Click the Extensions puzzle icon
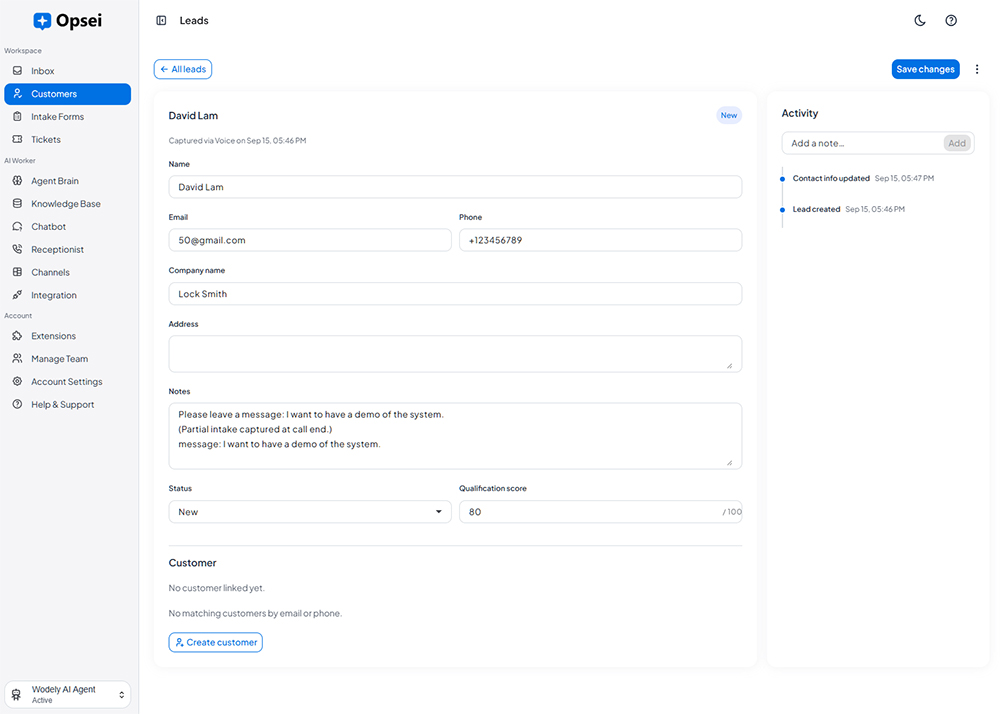This screenshot has height=714, width=1000. pyautogui.click(x=17, y=336)
